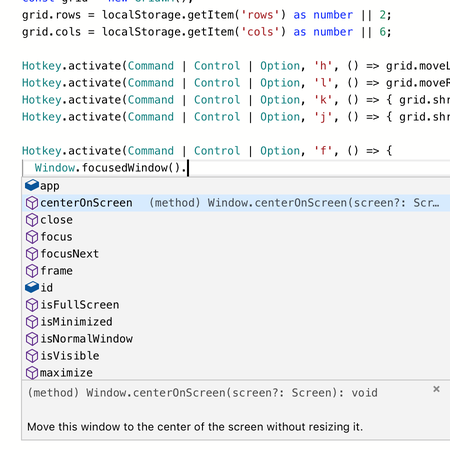Click the cube icon next to maximize
Screen dimensions: 450x450
click(x=32, y=373)
